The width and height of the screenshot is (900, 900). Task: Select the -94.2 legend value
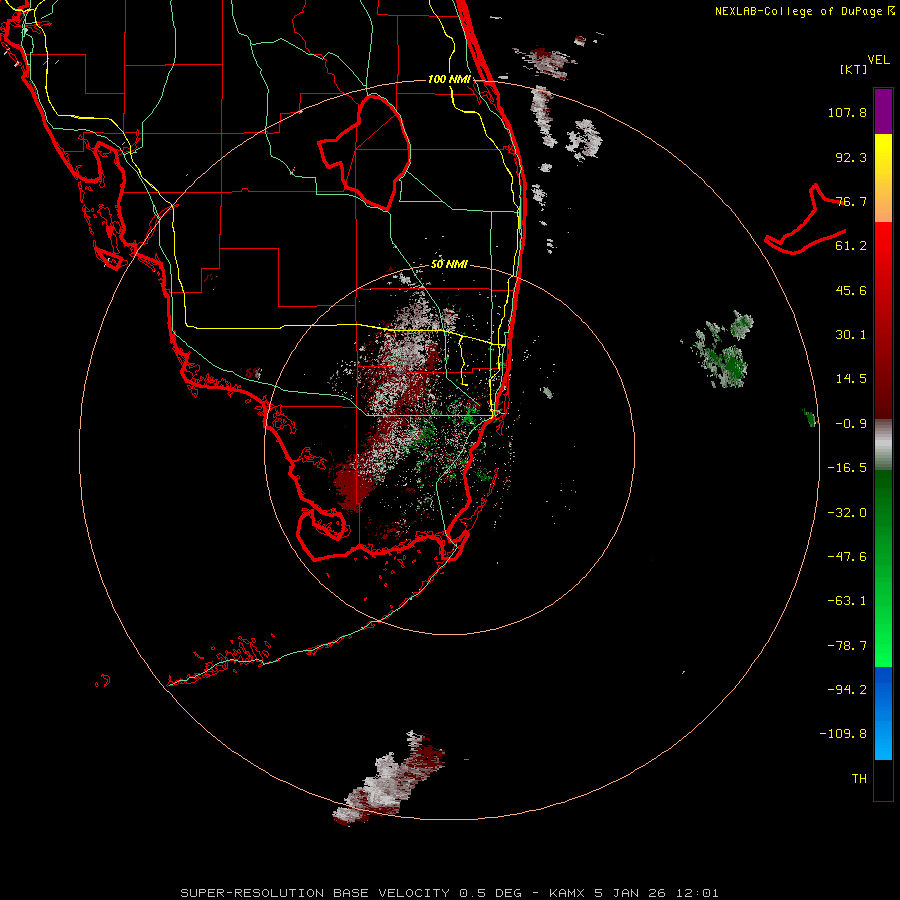tap(847, 689)
